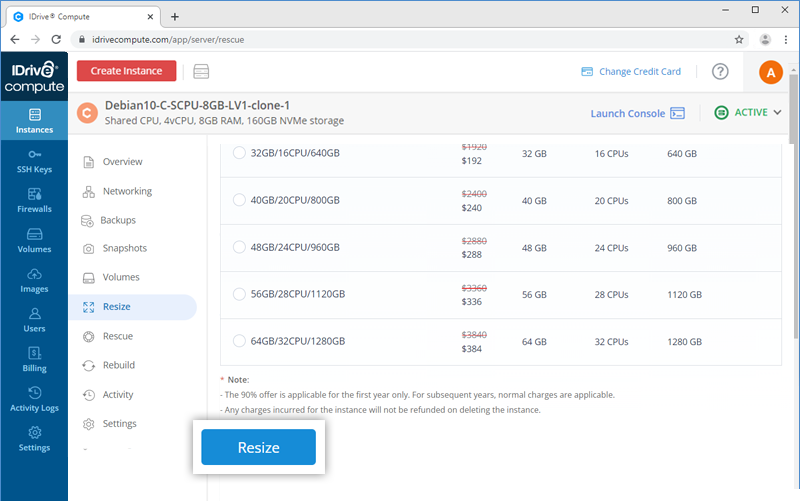800x501 pixels.
Task: Click the green ACTIVE status icon
Action: pyautogui.click(x=721, y=112)
